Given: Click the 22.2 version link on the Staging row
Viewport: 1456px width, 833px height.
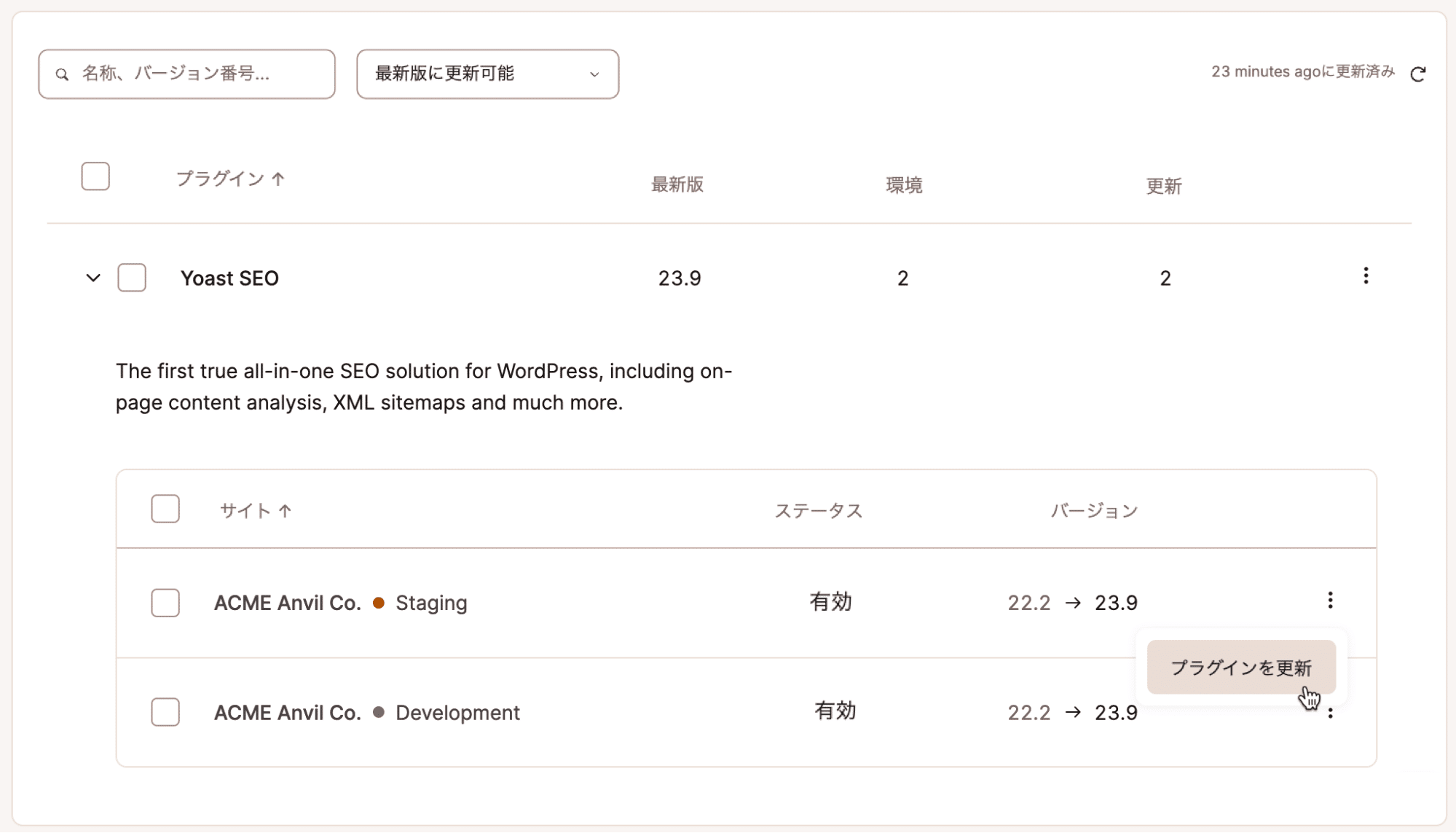Looking at the screenshot, I should 1029,603.
